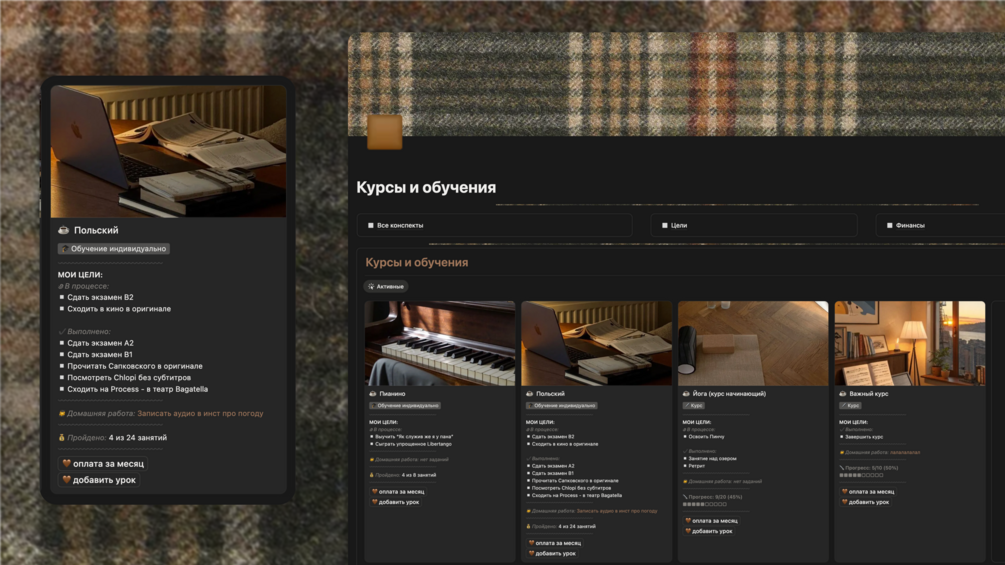This screenshot has width=1005, height=565.
Task: Click Ретрит on the Йога card
Action: coord(697,466)
